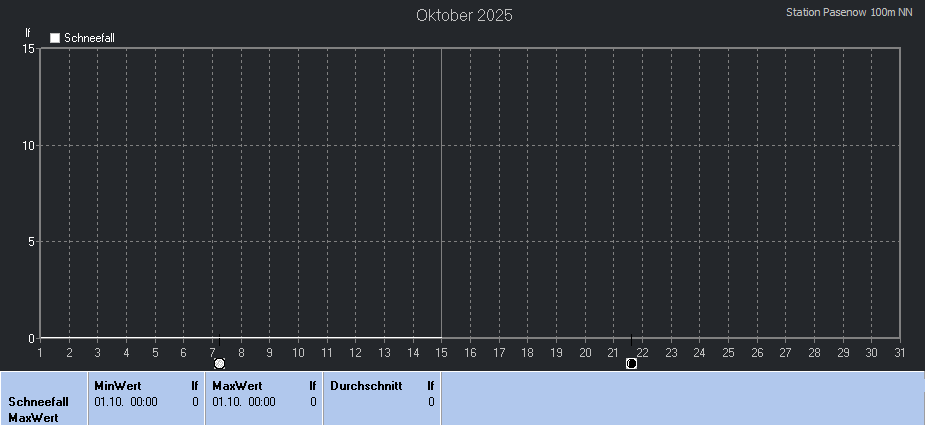
Task: Click the Station Pasenow 100m NN label
Action: (x=849, y=13)
